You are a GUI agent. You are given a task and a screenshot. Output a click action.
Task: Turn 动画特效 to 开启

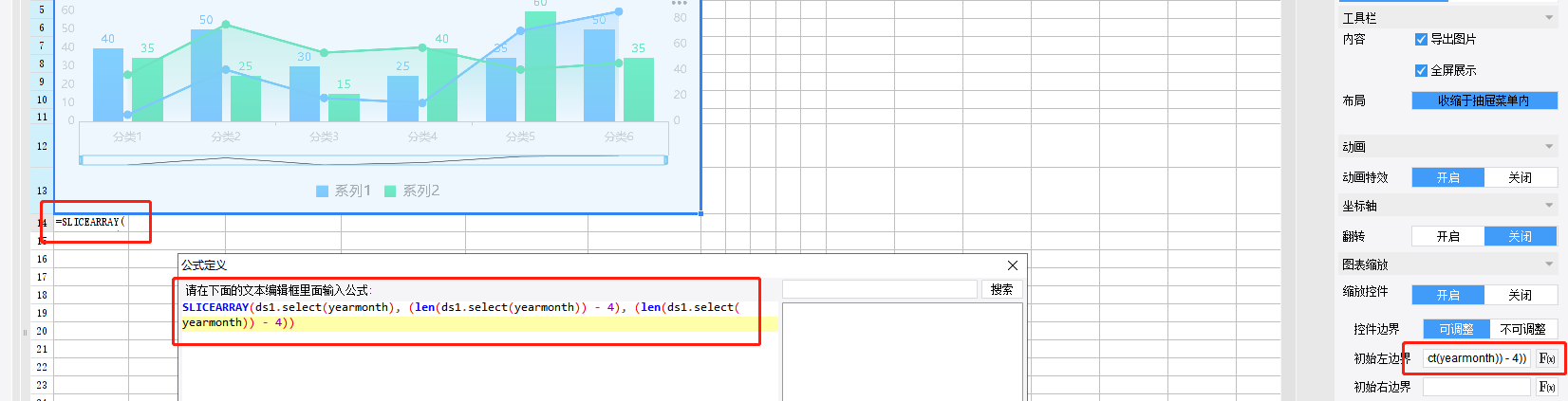1447,177
